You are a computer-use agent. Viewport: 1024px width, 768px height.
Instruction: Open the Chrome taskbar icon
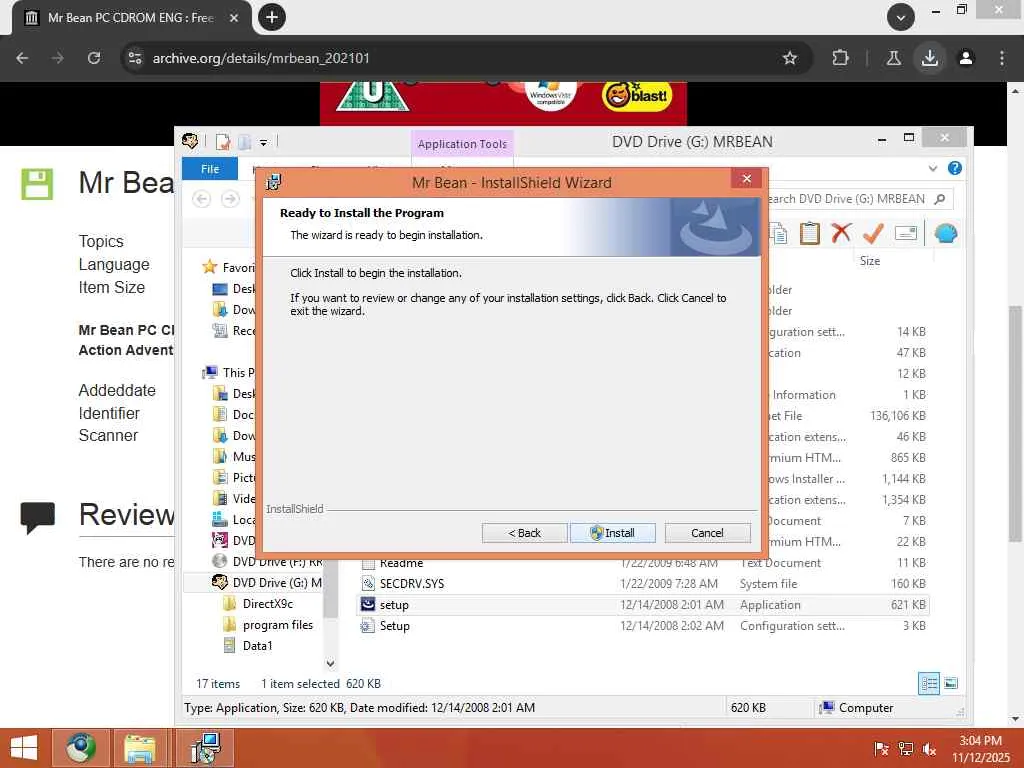click(80, 748)
